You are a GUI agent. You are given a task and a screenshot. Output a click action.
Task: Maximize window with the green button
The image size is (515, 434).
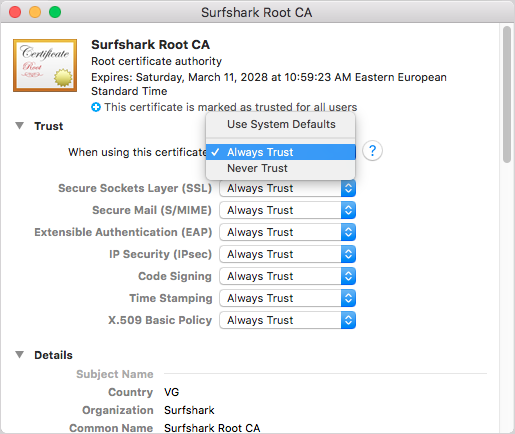click(x=55, y=12)
